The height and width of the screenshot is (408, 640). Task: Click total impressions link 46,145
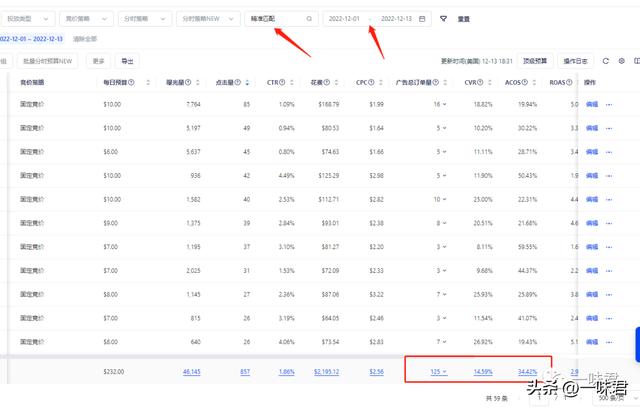(x=192, y=372)
